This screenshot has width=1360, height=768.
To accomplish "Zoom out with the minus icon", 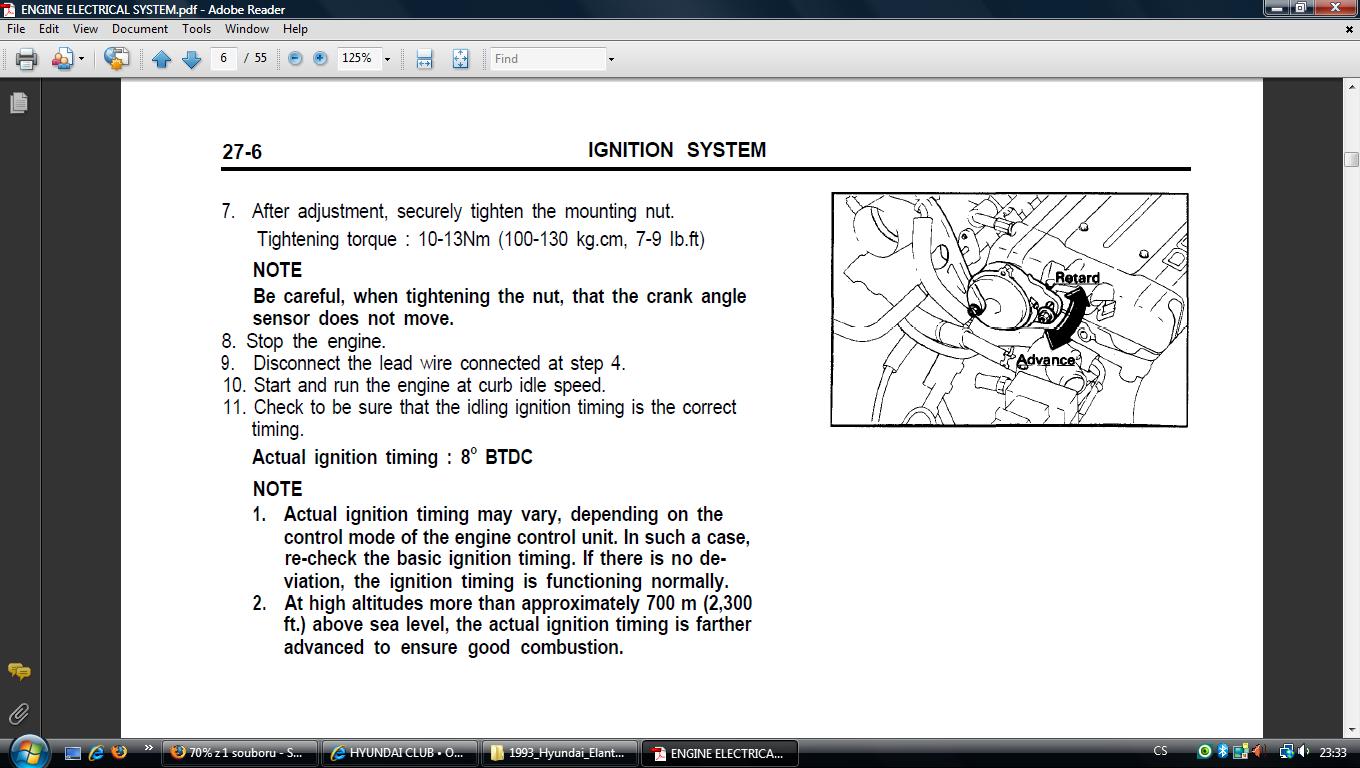I will tap(295, 59).
